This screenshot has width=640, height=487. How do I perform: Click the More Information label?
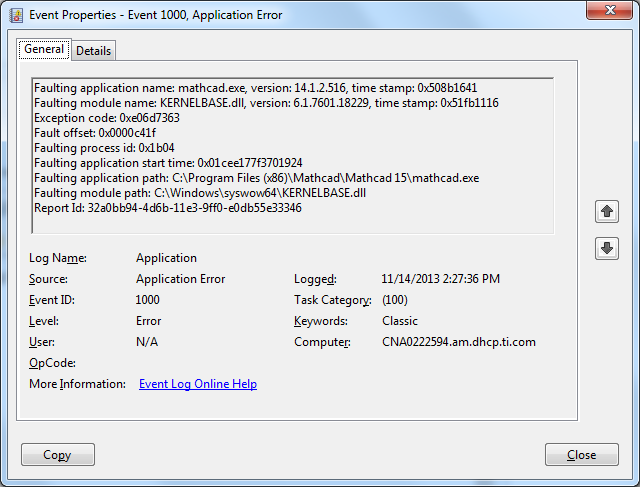tap(77, 384)
